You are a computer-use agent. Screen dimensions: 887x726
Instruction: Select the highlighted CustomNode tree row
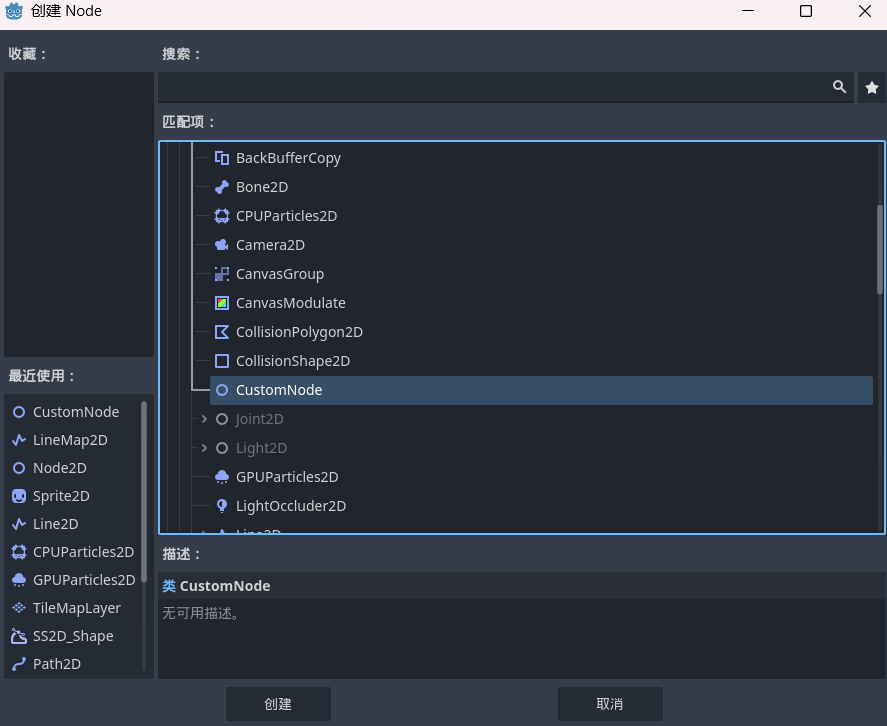pos(541,390)
